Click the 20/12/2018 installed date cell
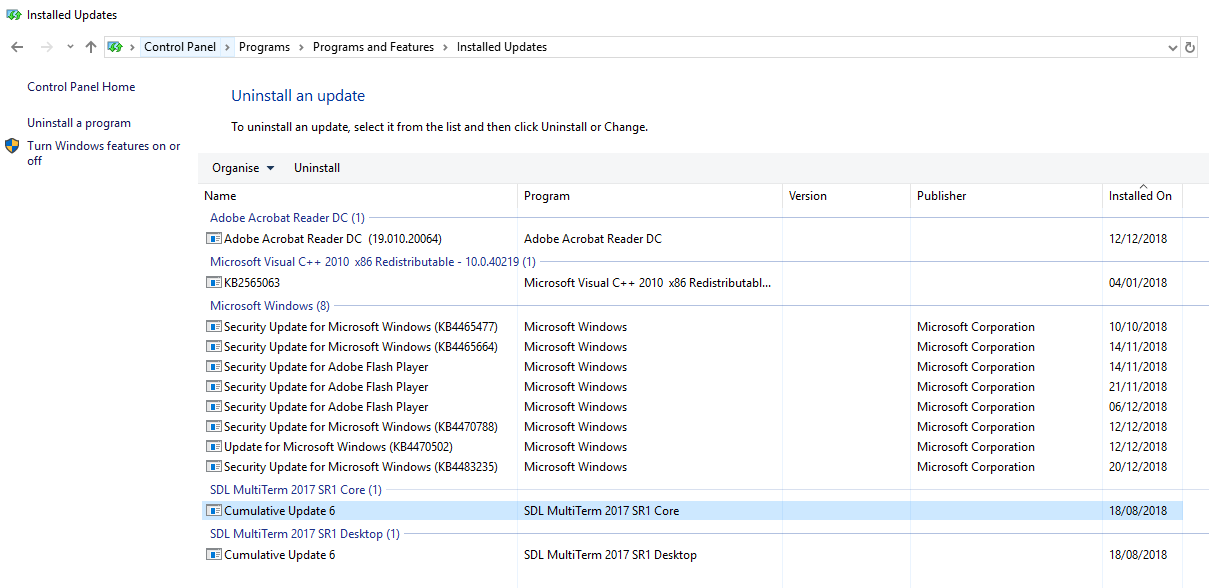Viewport: 1209px width, 588px height. [x=1138, y=467]
